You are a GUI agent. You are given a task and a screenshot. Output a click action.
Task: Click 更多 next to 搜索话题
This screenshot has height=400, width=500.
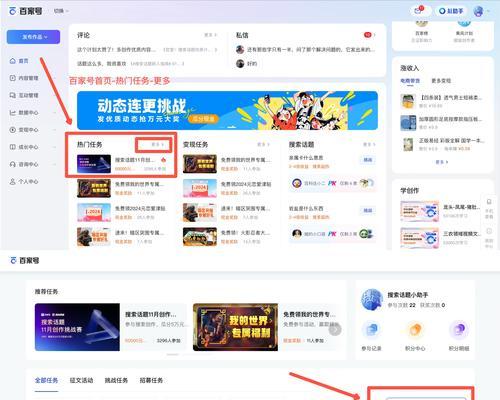pyautogui.click(x=369, y=145)
